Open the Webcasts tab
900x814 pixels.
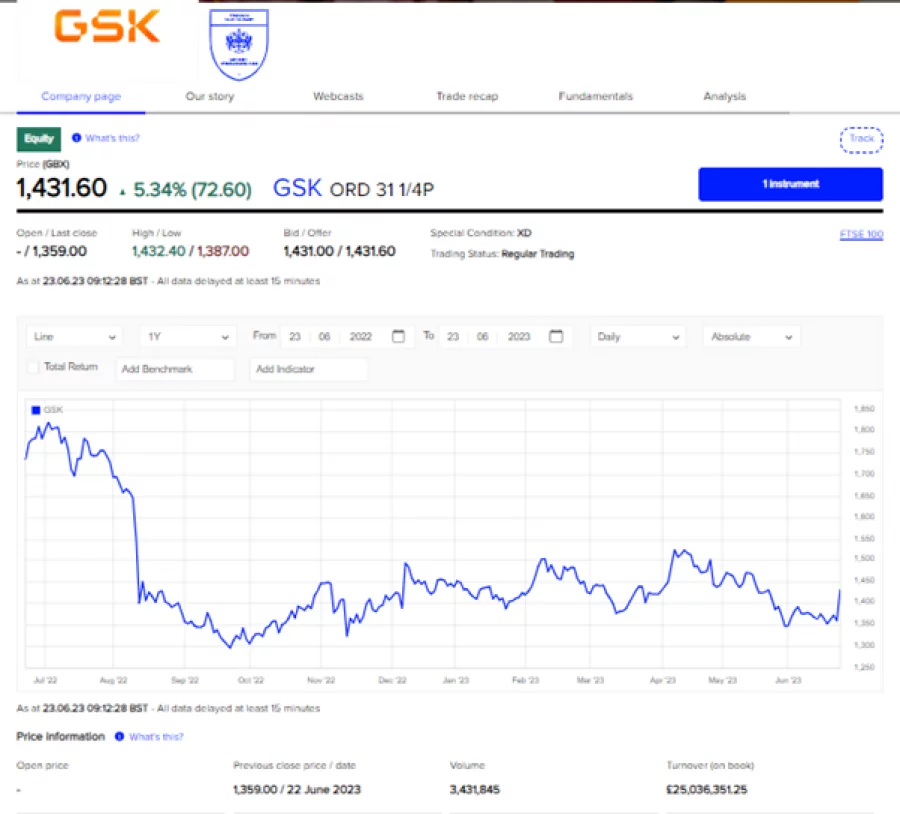[337, 96]
